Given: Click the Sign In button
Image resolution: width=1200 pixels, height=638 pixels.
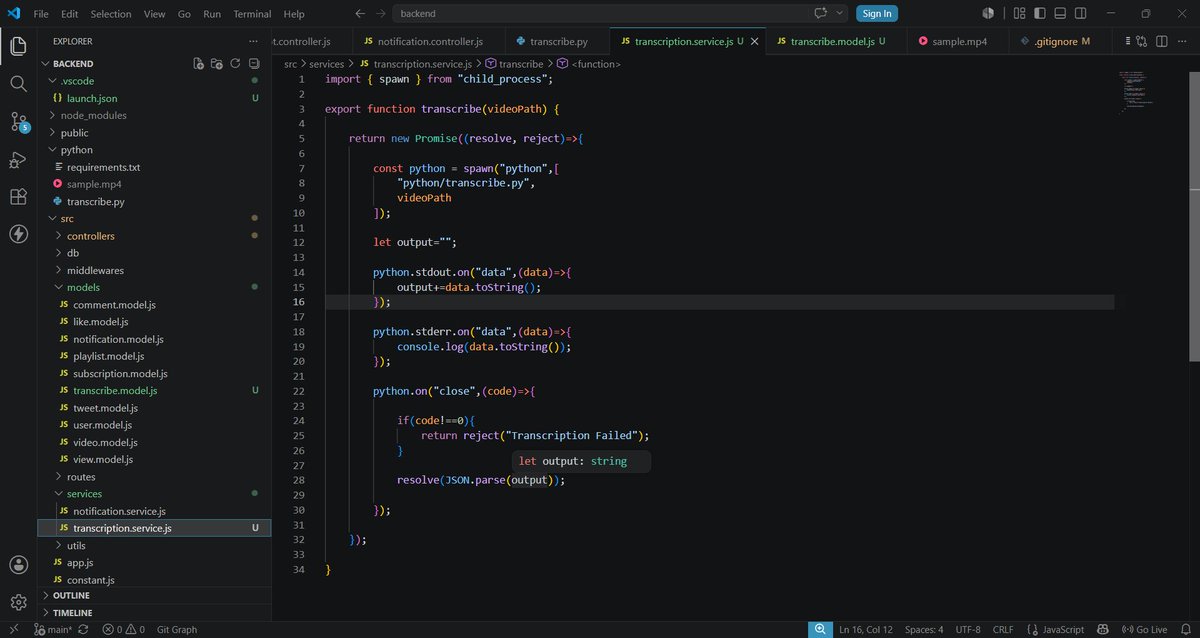Looking at the screenshot, I should coord(877,13).
